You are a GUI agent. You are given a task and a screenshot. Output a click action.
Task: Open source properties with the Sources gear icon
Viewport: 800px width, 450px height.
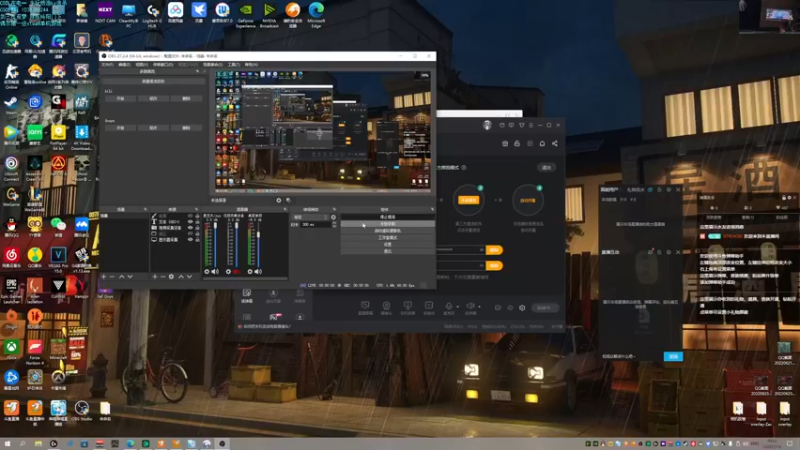(x=171, y=277)
